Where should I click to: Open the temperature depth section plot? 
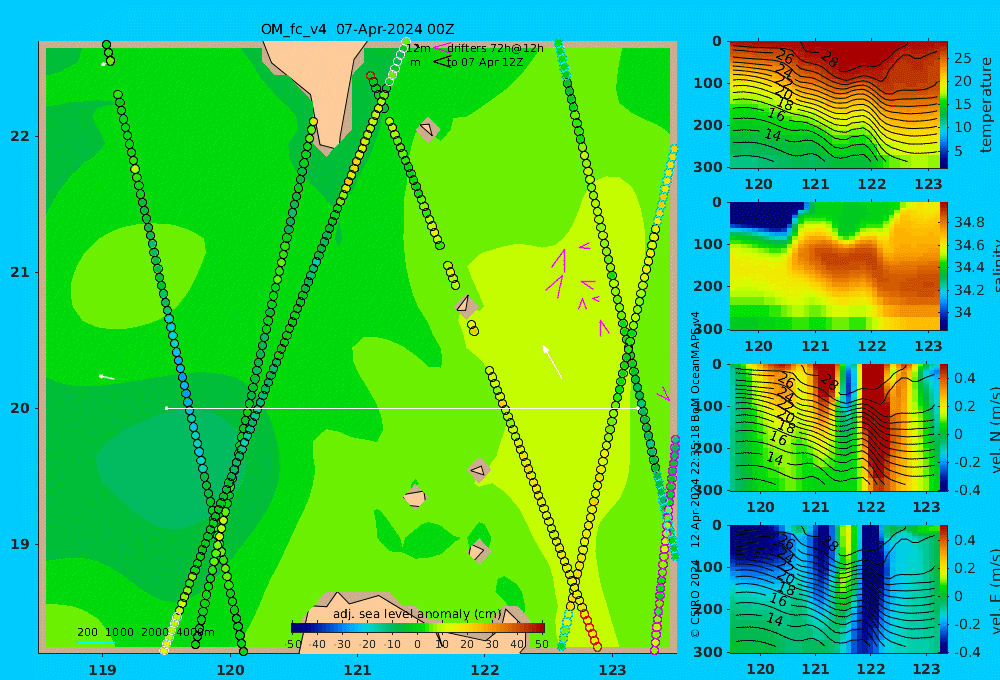tap(834, 105)
